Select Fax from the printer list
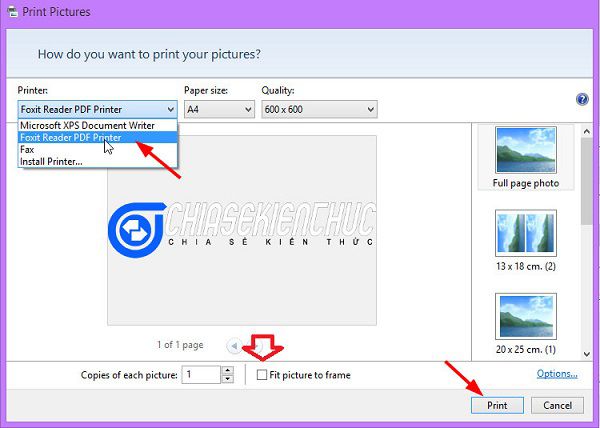Screen dimensions: 600x428 [x=98, y=149]
